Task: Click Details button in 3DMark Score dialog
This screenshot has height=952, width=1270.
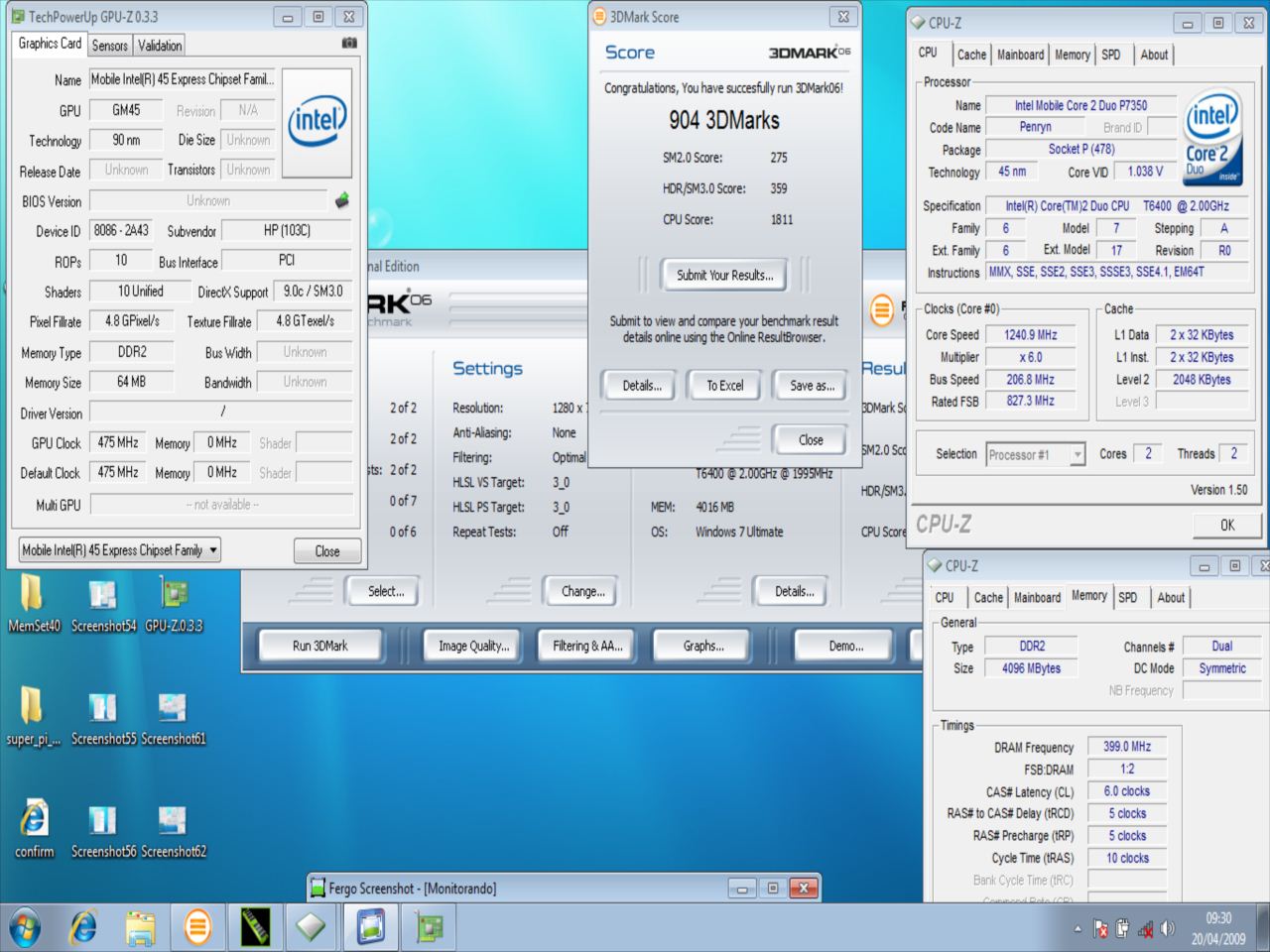Action: coord(641,385)
